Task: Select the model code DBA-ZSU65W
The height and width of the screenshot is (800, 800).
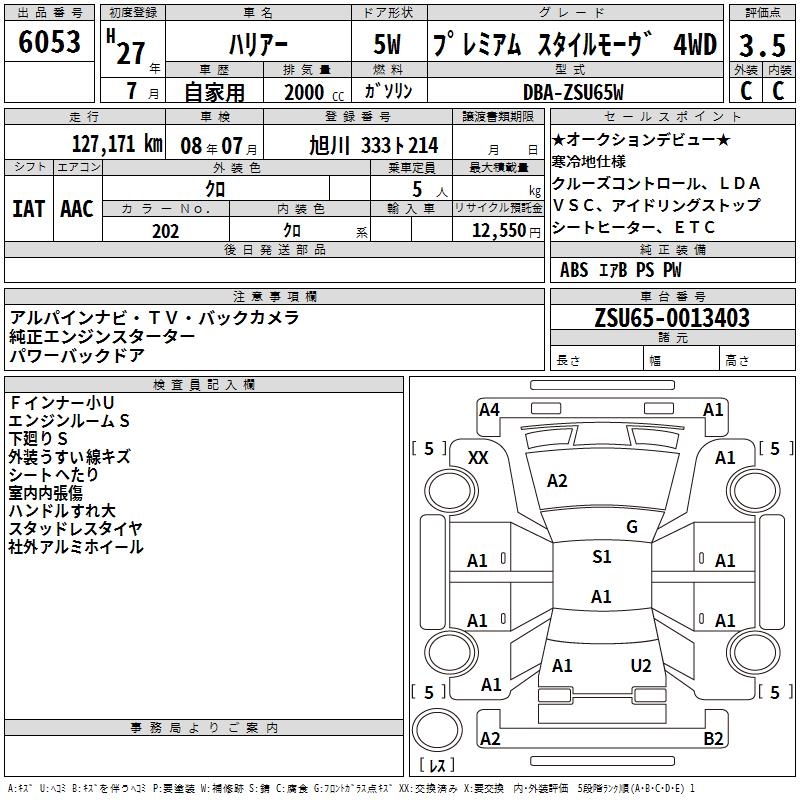Action: point(573,92)
